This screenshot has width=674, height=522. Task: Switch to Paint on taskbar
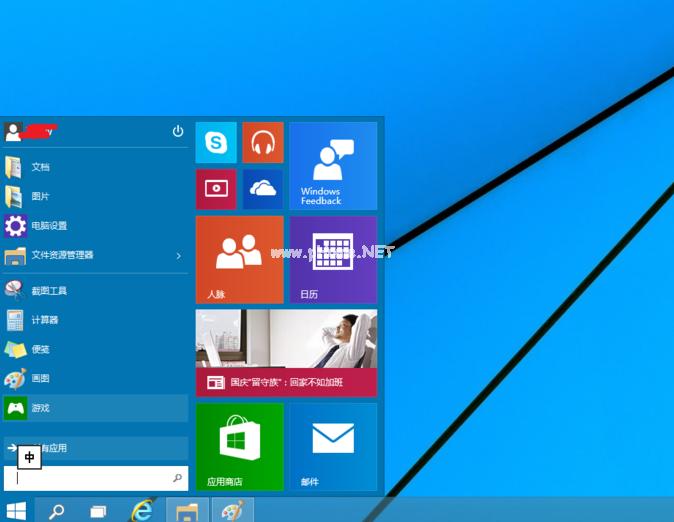pyautogui.click(x=233, y=511)
